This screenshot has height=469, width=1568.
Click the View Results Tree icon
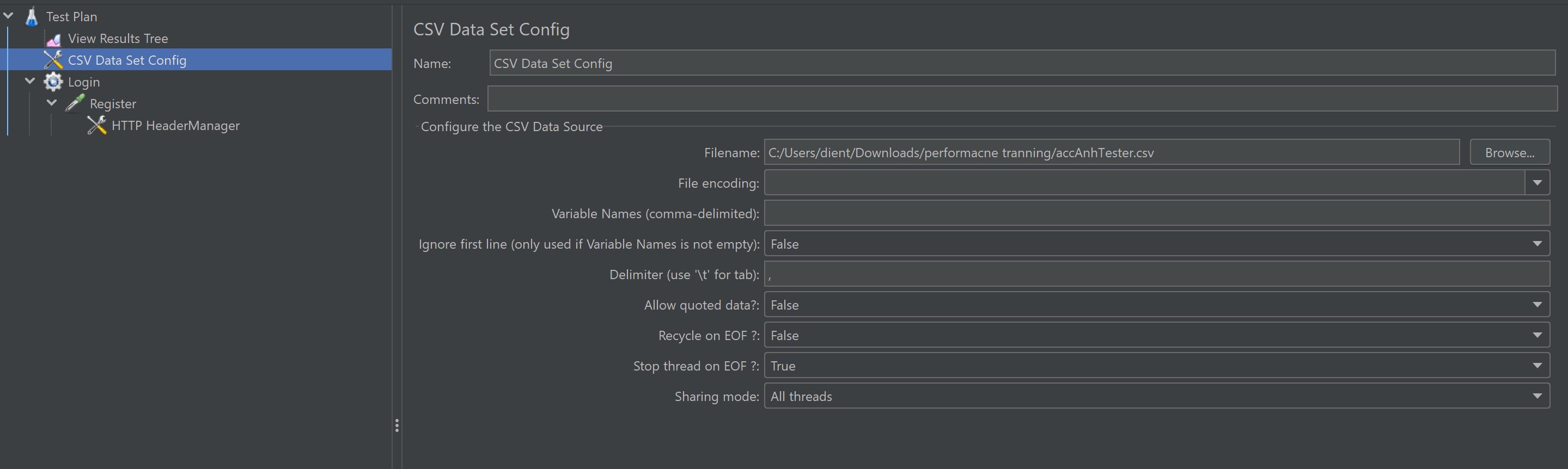[53, 39]
